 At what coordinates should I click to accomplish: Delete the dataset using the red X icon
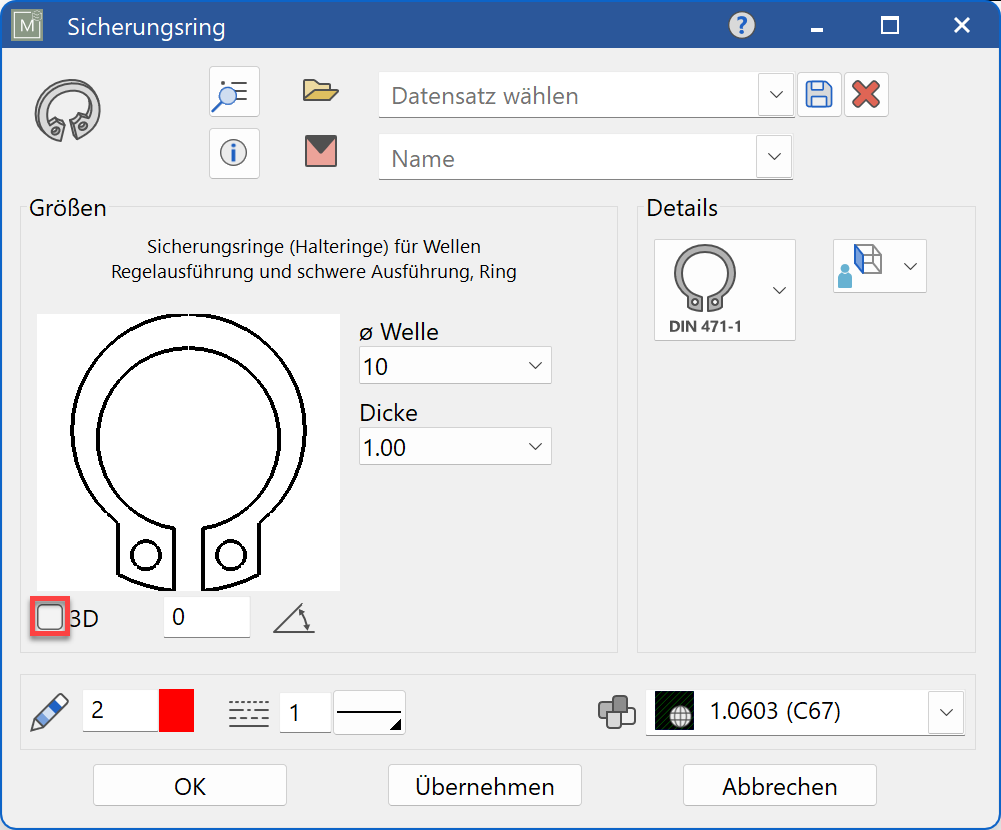(866, 93)
